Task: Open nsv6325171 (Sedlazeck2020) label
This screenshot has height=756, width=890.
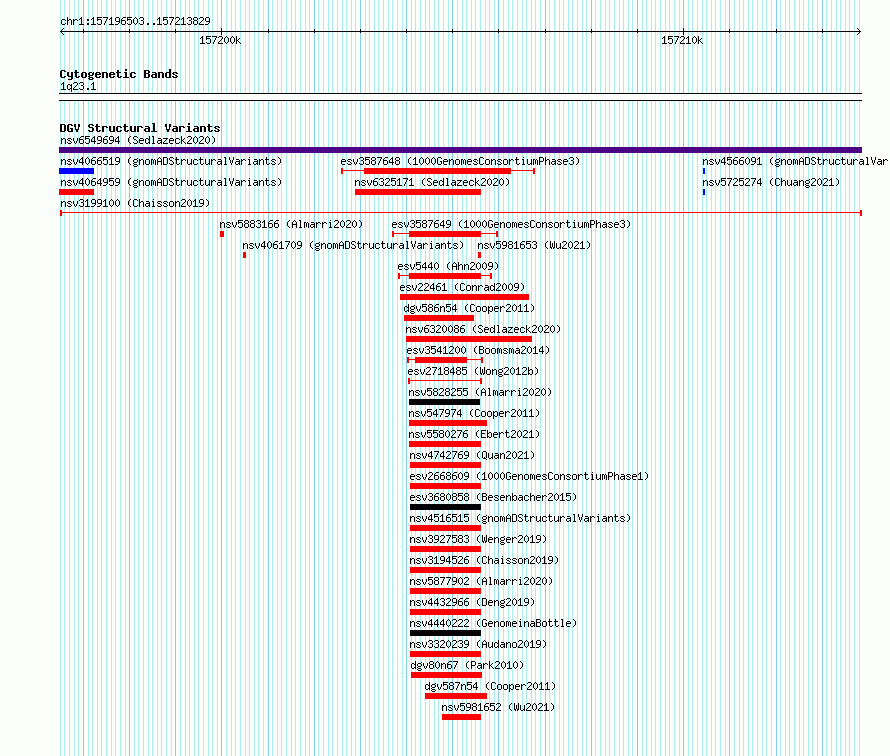Action: [x=432, y=182]
